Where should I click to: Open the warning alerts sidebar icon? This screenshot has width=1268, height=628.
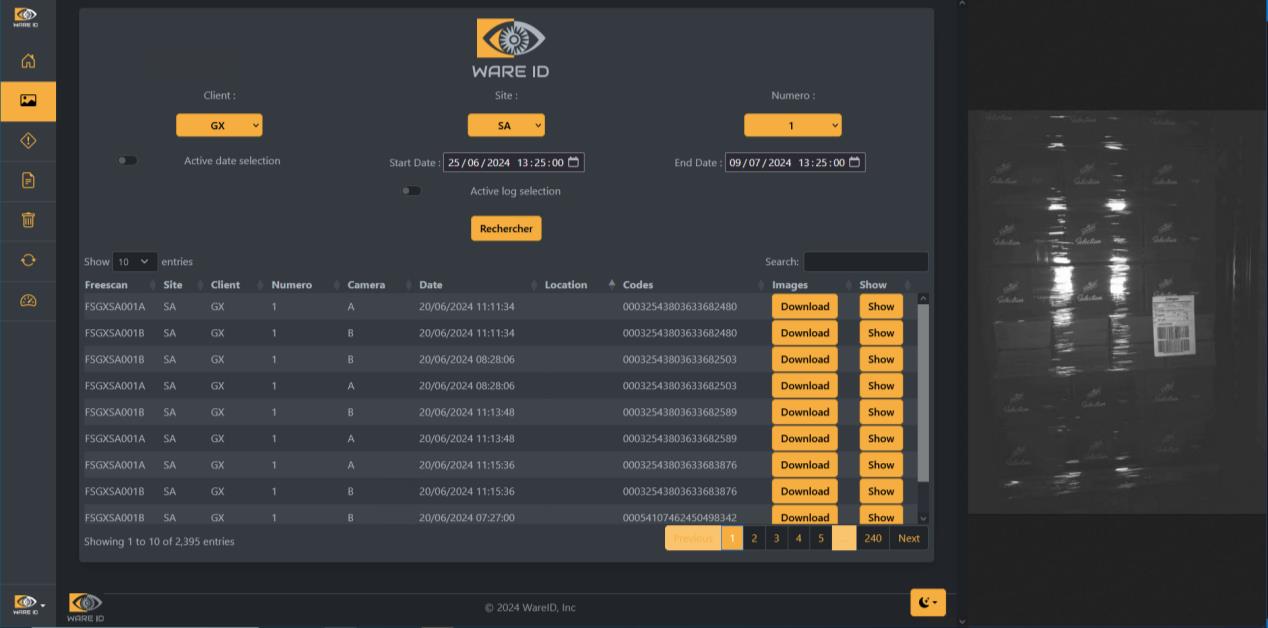28,141
